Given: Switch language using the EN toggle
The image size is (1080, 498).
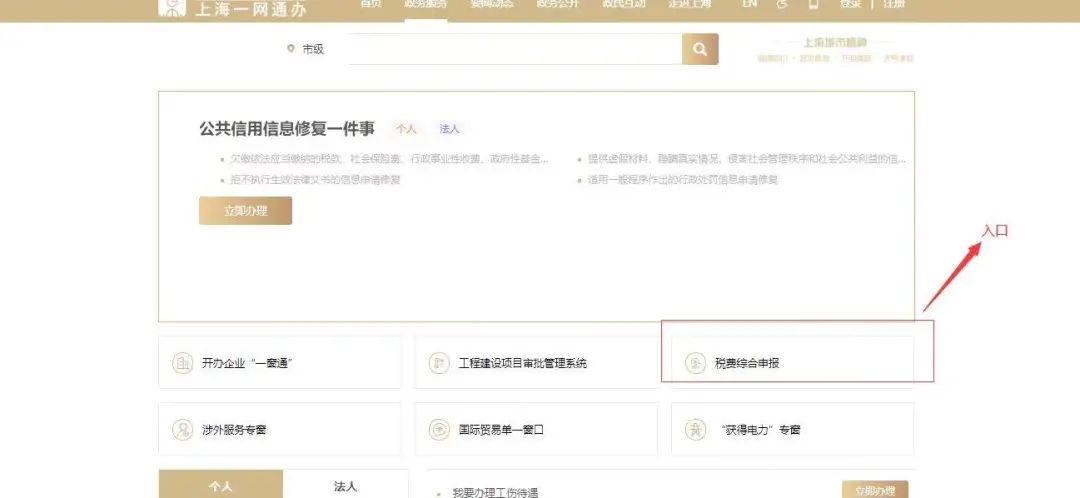Looking at the screenshot, I should [750, 5].
